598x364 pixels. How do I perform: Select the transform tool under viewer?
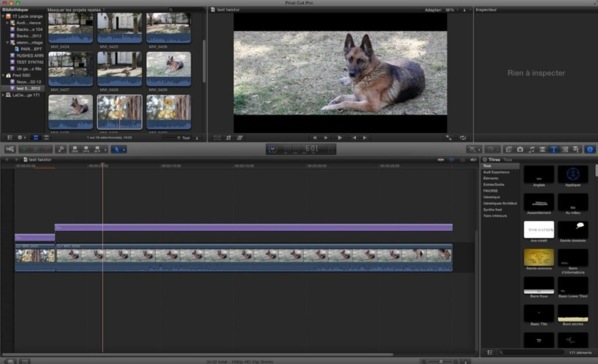click(217, 138)
